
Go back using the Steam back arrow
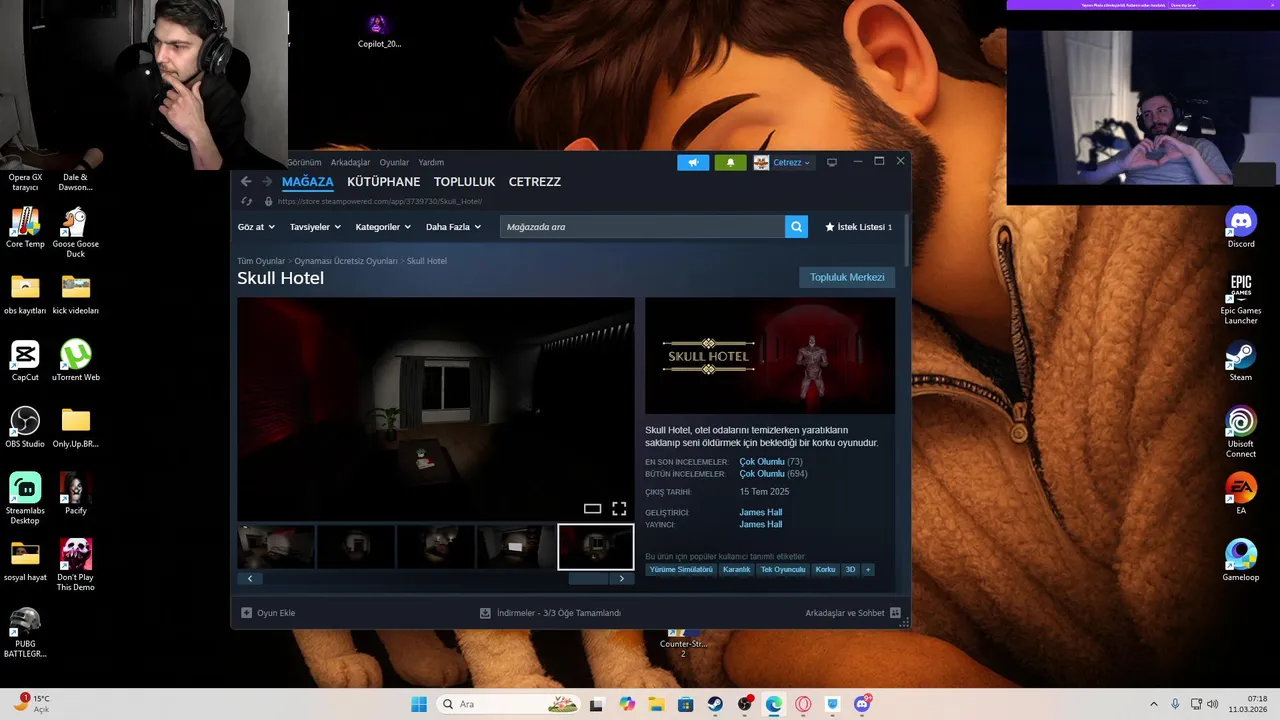tap(246, 181)
